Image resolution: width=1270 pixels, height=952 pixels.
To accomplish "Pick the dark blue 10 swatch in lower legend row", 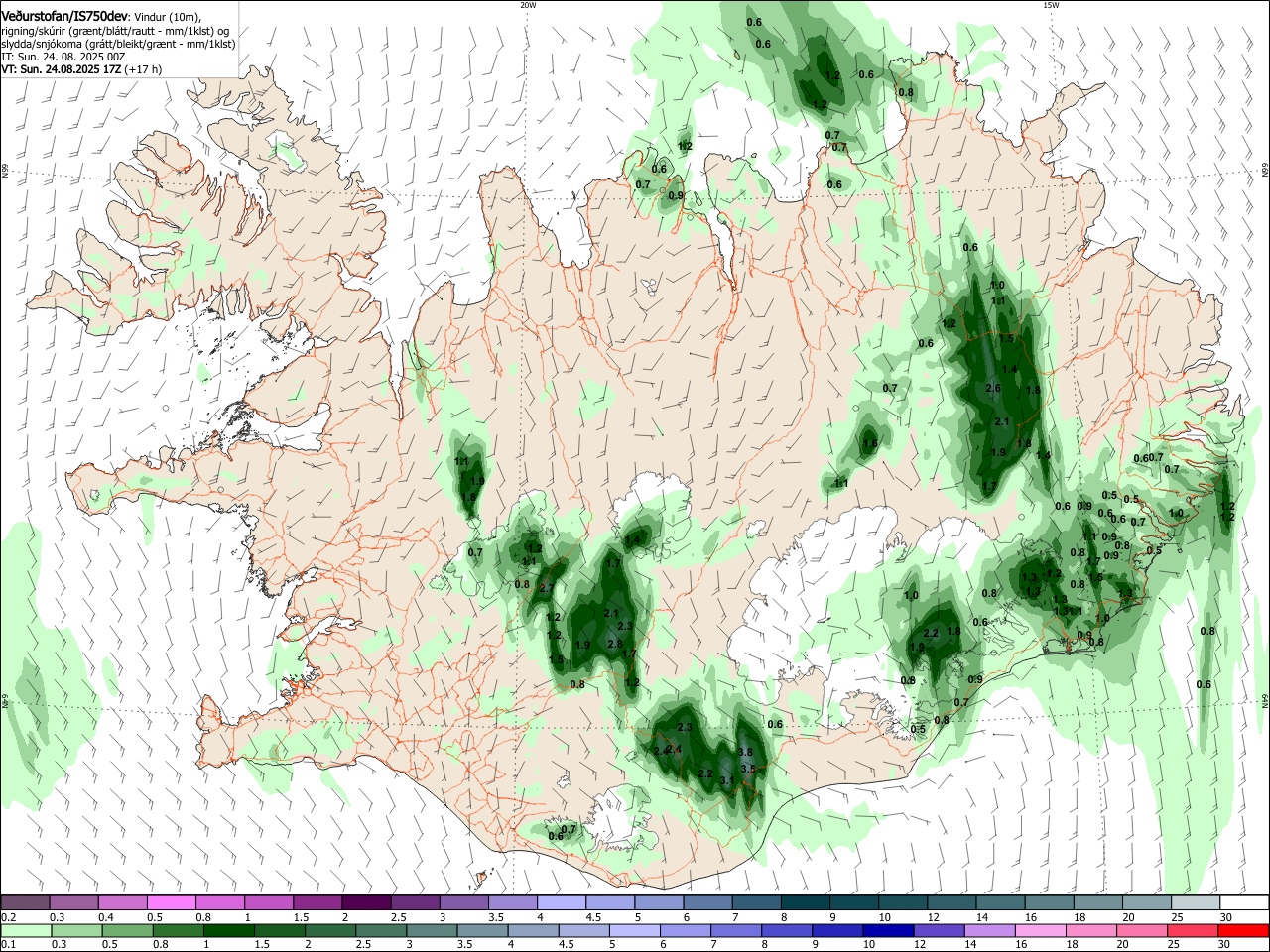I will coord(886,931).
